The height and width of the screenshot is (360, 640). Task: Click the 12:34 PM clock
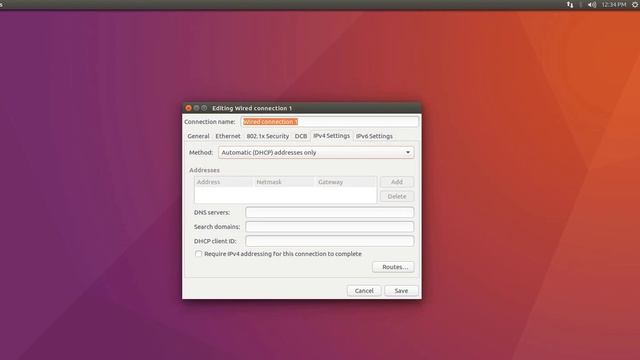coord(613,4)
